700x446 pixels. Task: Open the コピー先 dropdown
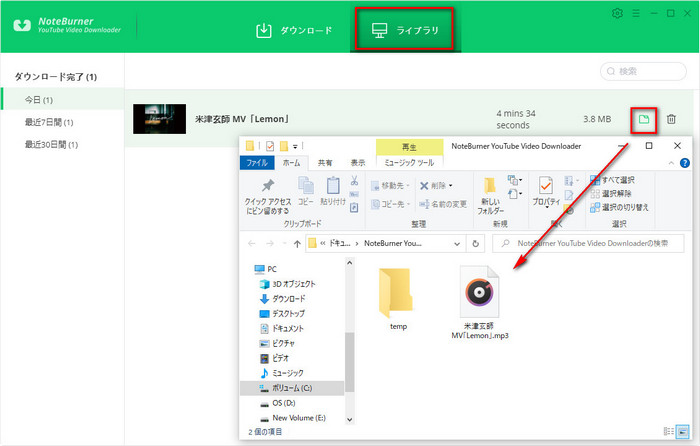pyautogui.click(x=391, y=204)
